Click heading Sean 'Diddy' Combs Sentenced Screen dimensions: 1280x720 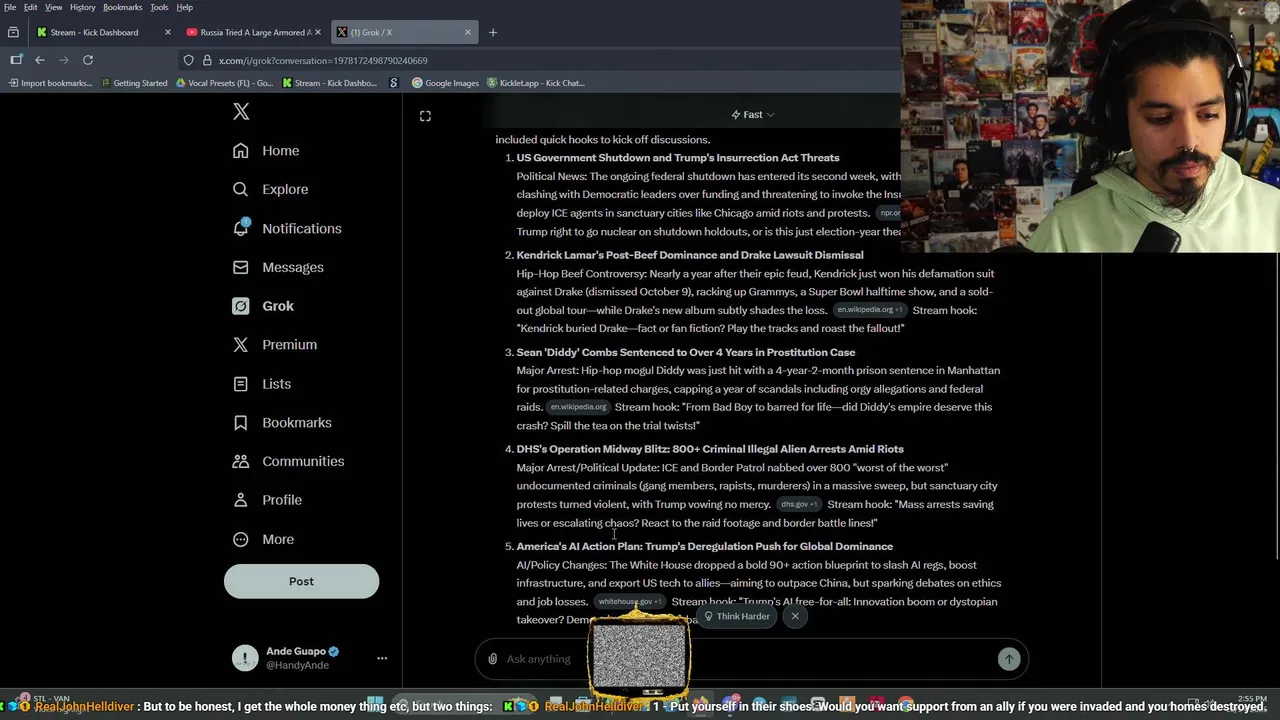pyautogui.click(x=686, y=352)
